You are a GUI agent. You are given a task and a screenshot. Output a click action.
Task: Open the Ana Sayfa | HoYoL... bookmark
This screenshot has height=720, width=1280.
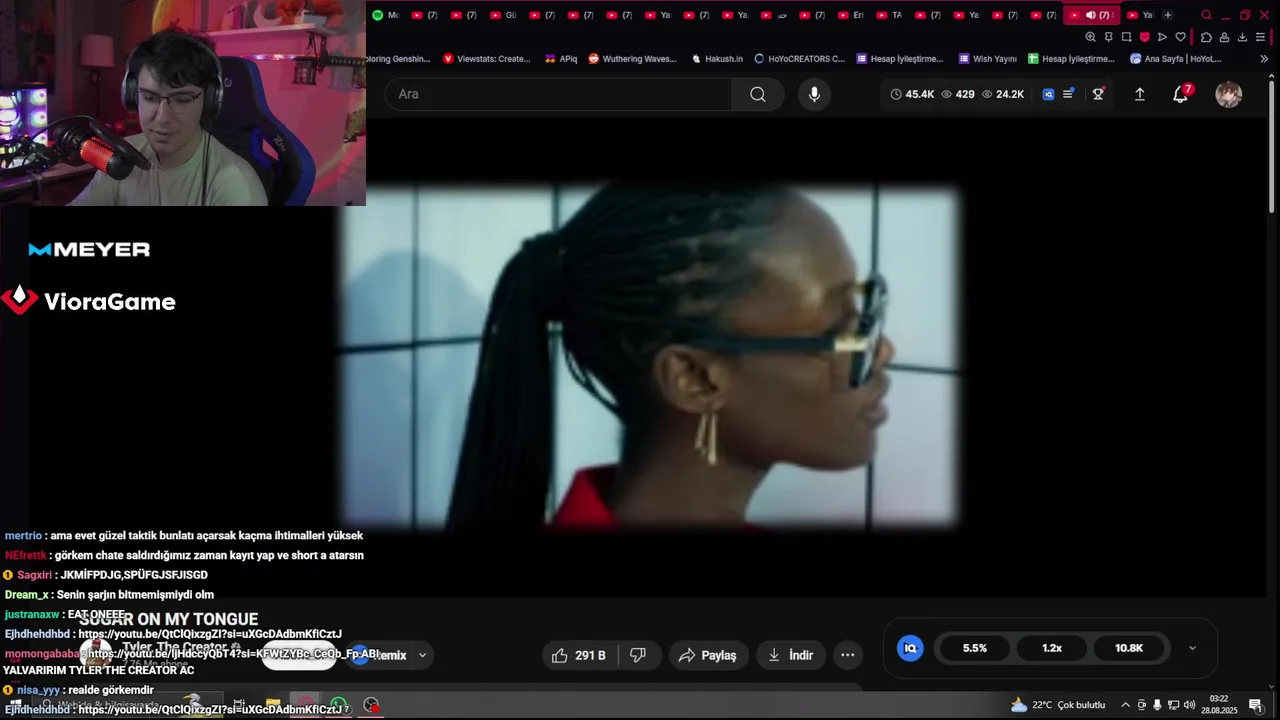[1176, 59]
